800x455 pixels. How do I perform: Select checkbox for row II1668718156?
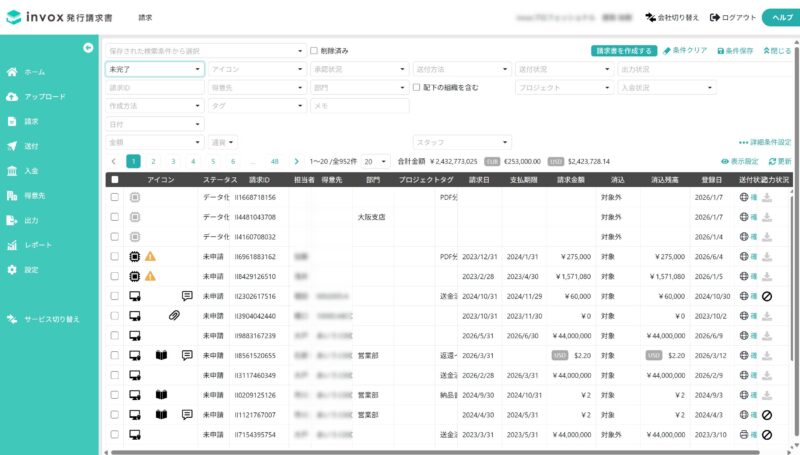115,197
